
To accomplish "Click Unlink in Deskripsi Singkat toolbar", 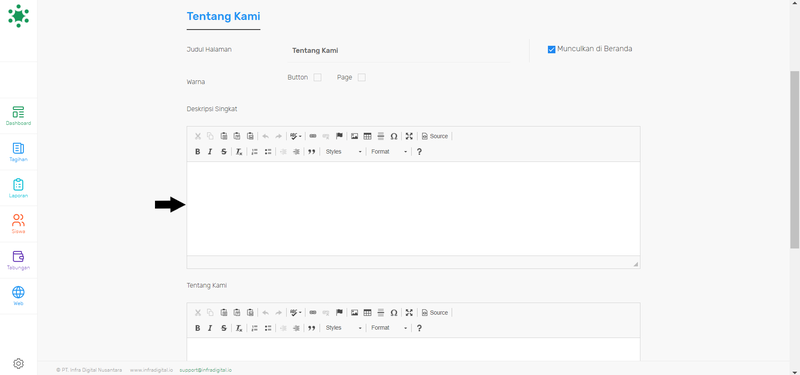I will [326, 136].
